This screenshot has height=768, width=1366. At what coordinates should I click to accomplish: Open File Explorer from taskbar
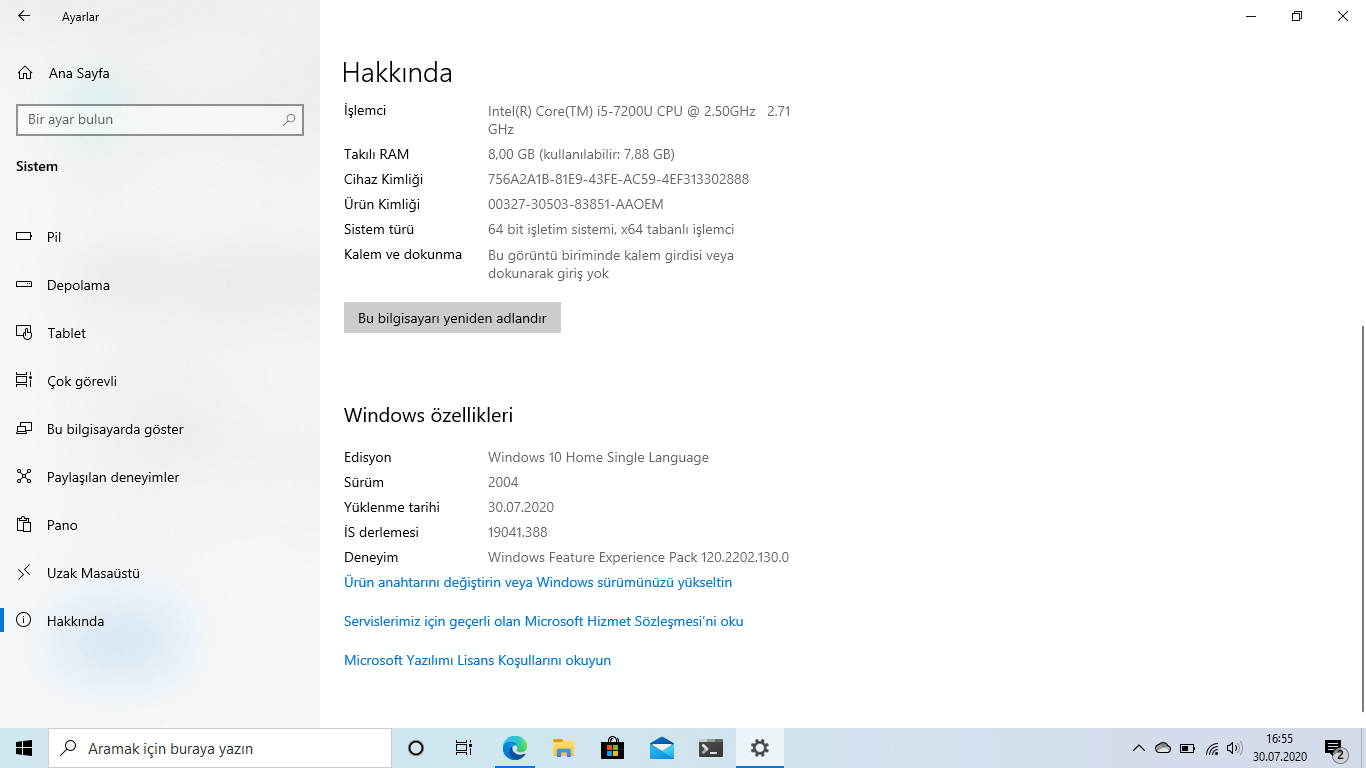pos(563,748)
